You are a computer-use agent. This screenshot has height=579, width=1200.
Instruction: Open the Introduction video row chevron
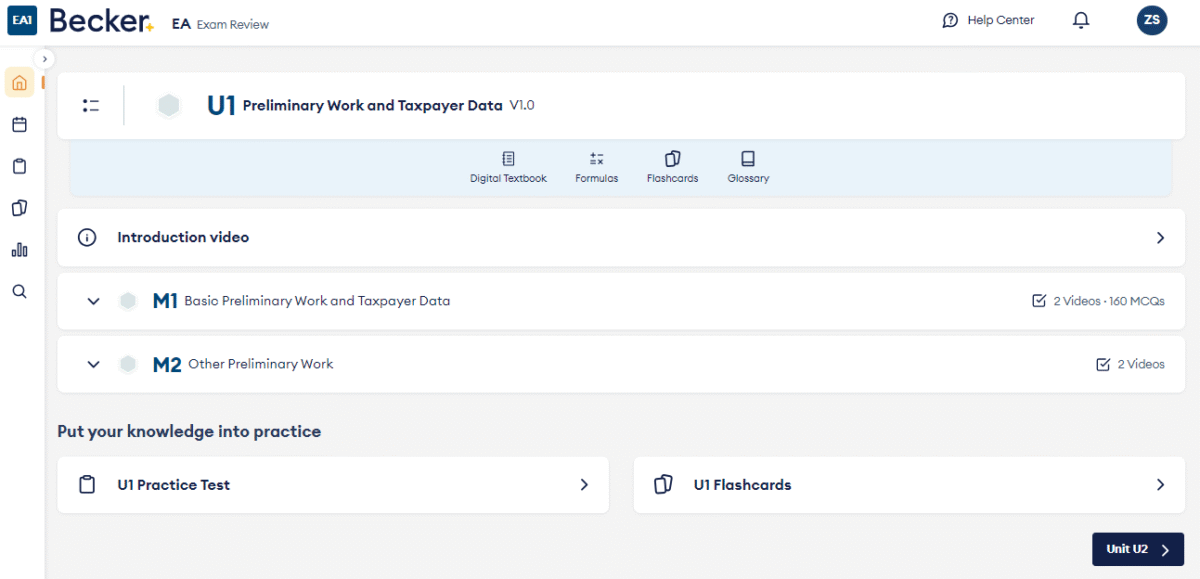[x=1160, y=238]
